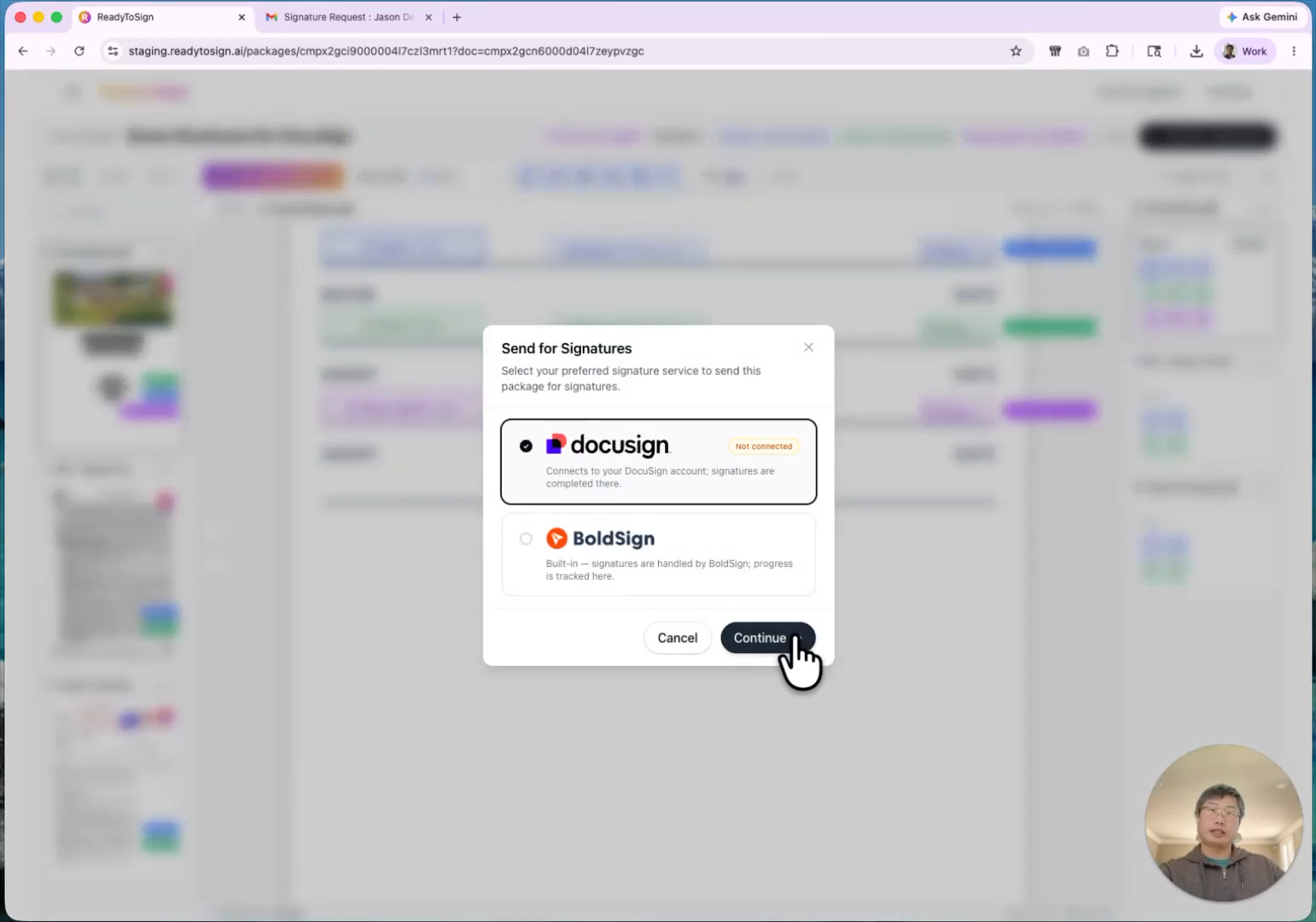
Task: Click the BoldSign logo
Action: [600, 538]
